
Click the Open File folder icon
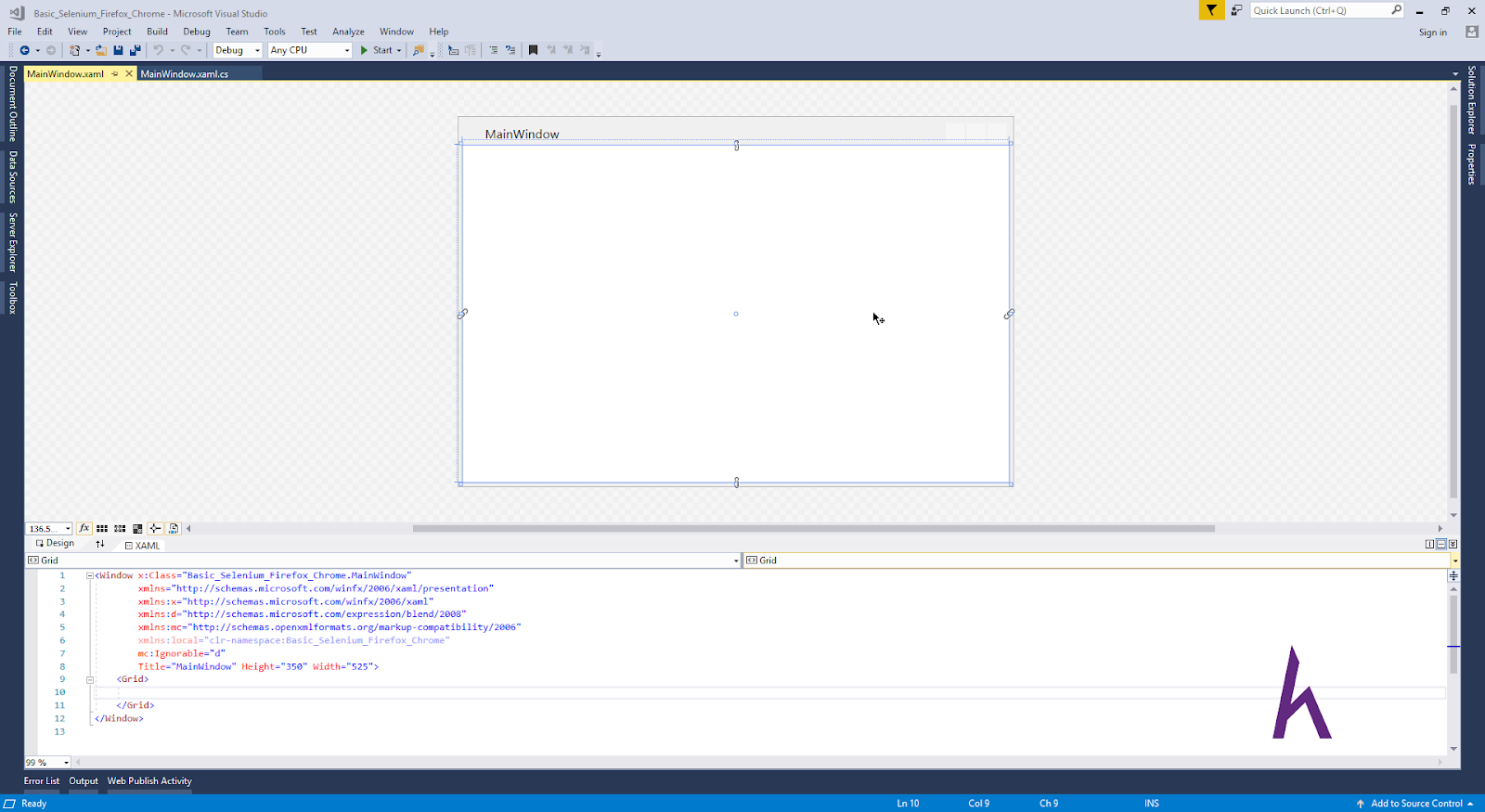[x=101, y=50]
